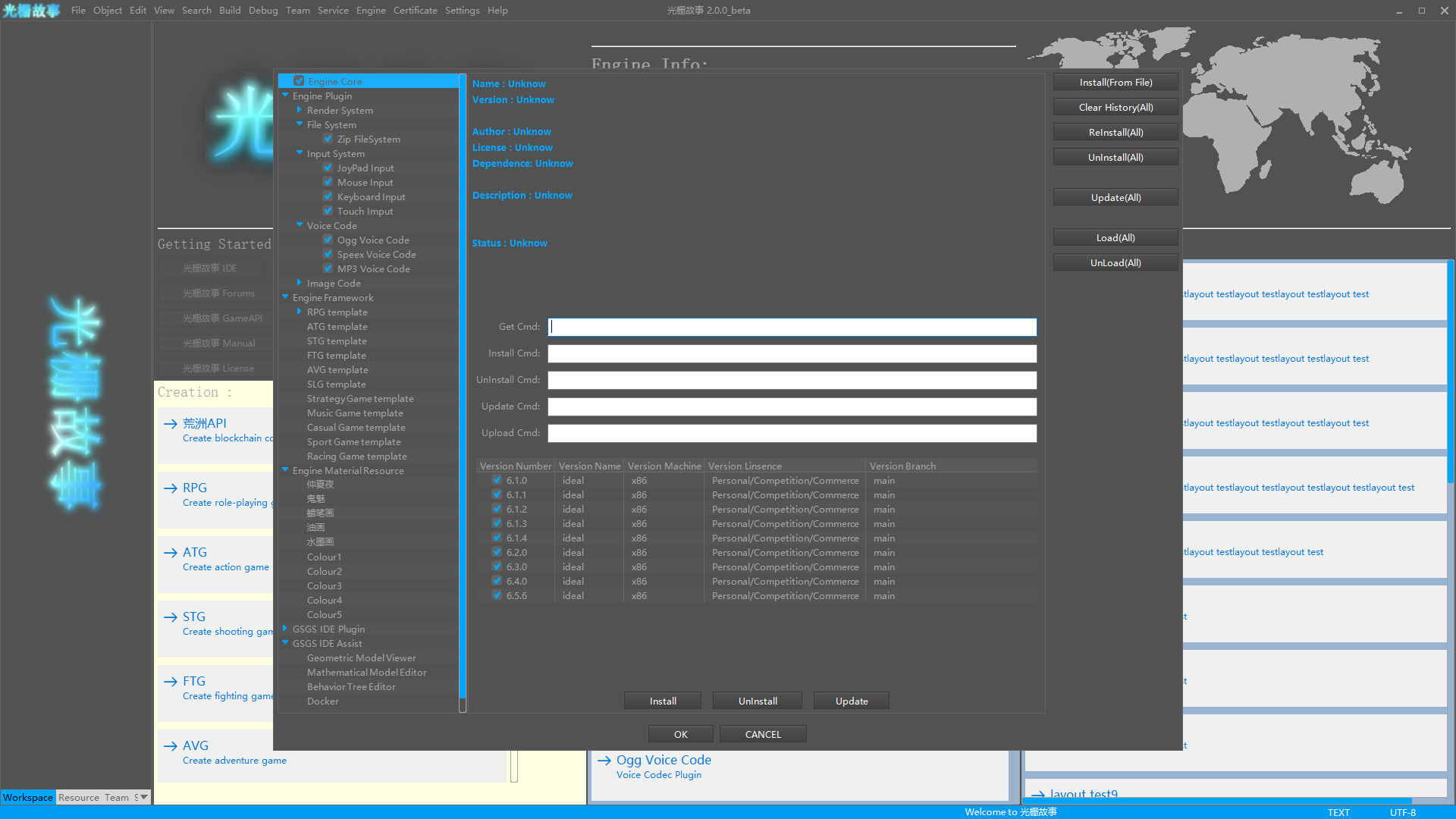Expand the Image Code node

(300, 283)
